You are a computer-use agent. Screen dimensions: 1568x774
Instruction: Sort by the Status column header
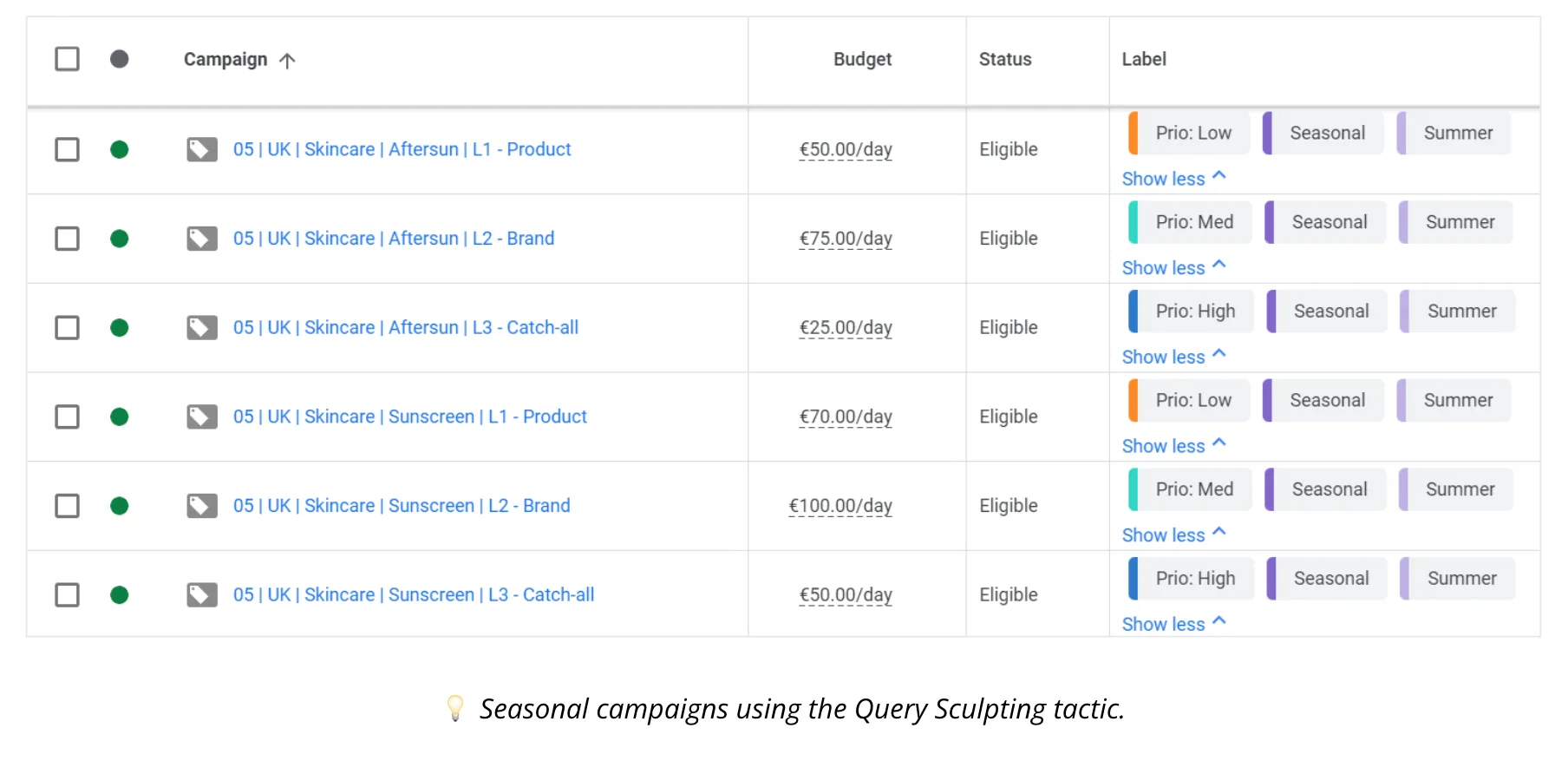pyautogui.click(x=1005, y=59)
